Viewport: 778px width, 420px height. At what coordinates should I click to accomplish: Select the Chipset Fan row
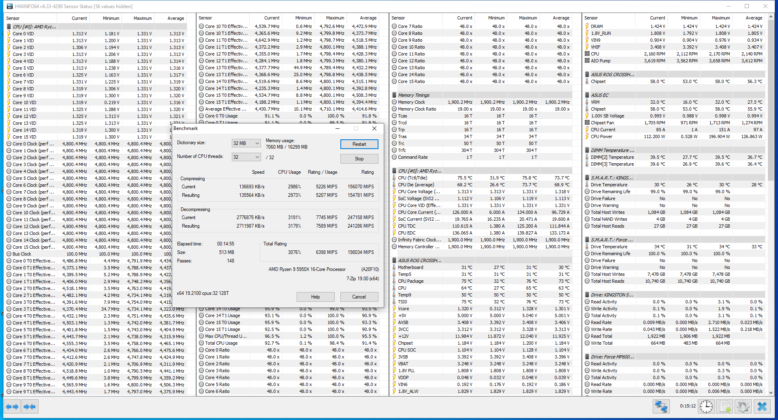(x=674, y=123)
